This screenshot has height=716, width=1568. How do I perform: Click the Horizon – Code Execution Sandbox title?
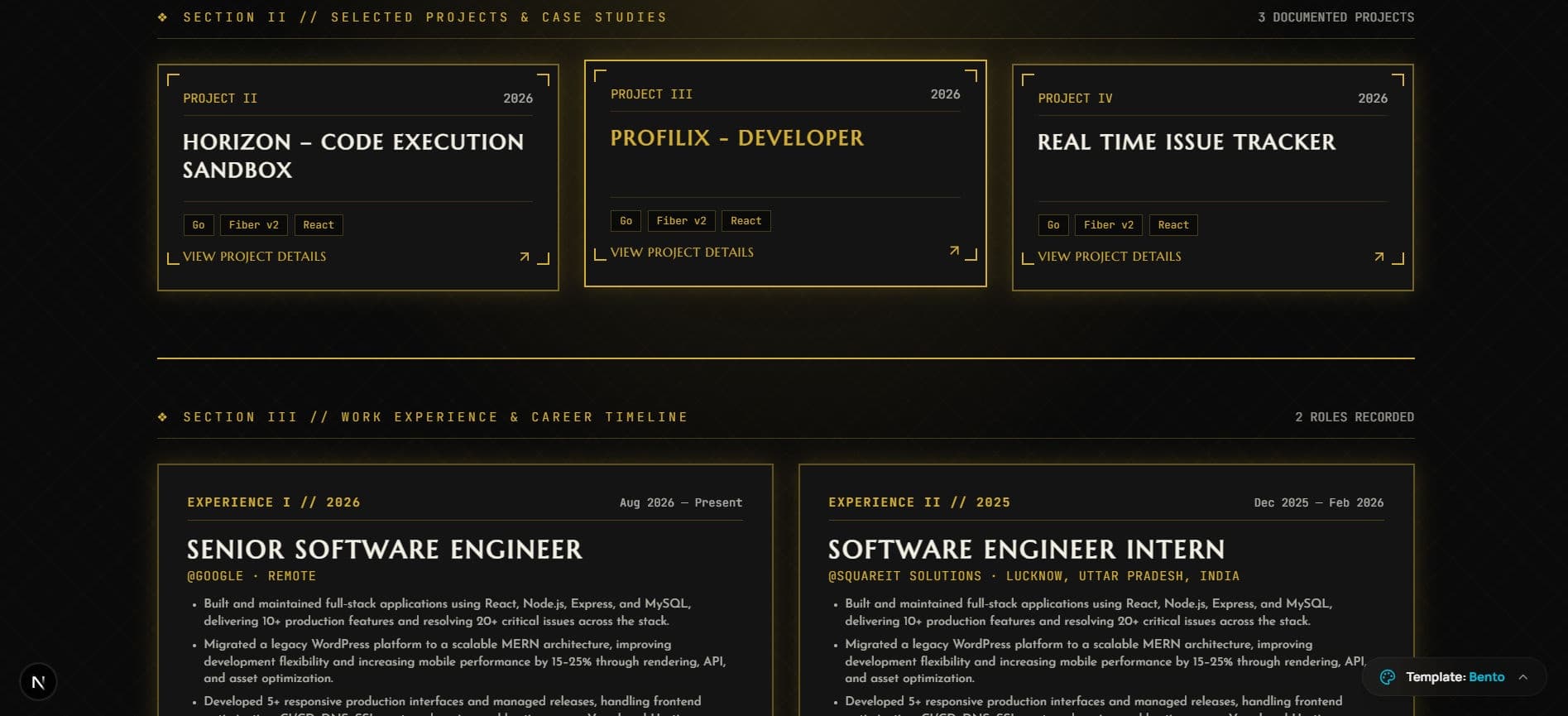pyautogui.click(x=353, y=156)
